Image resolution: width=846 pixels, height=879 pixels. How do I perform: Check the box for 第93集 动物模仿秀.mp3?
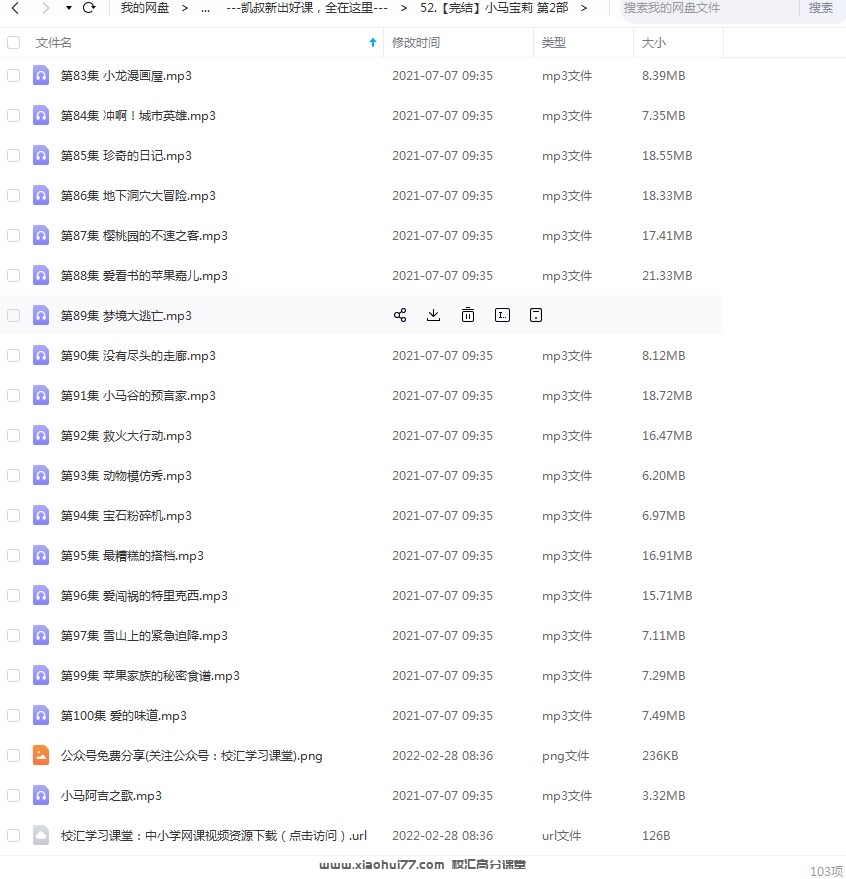[x=13, y=475]
